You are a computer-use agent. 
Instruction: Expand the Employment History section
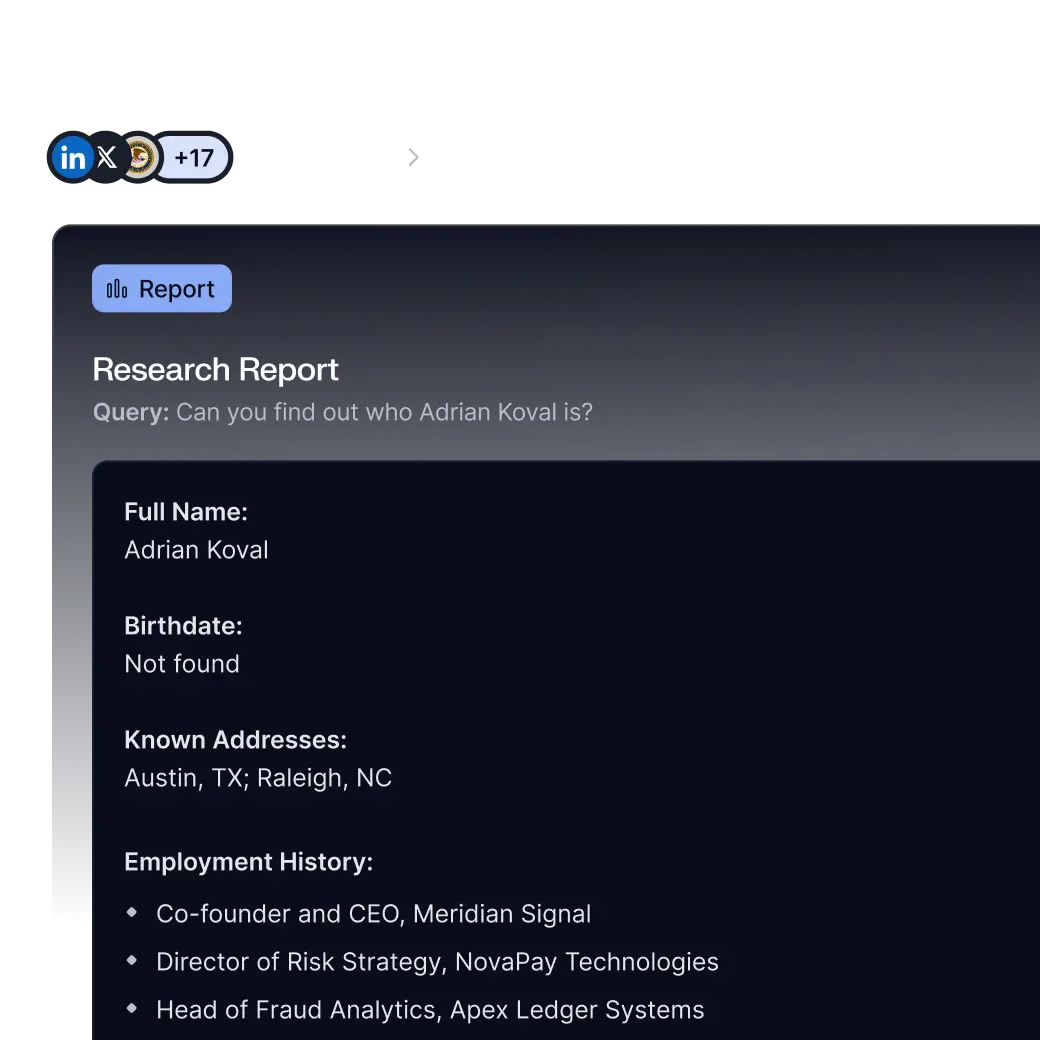click(x=249, y=861)
